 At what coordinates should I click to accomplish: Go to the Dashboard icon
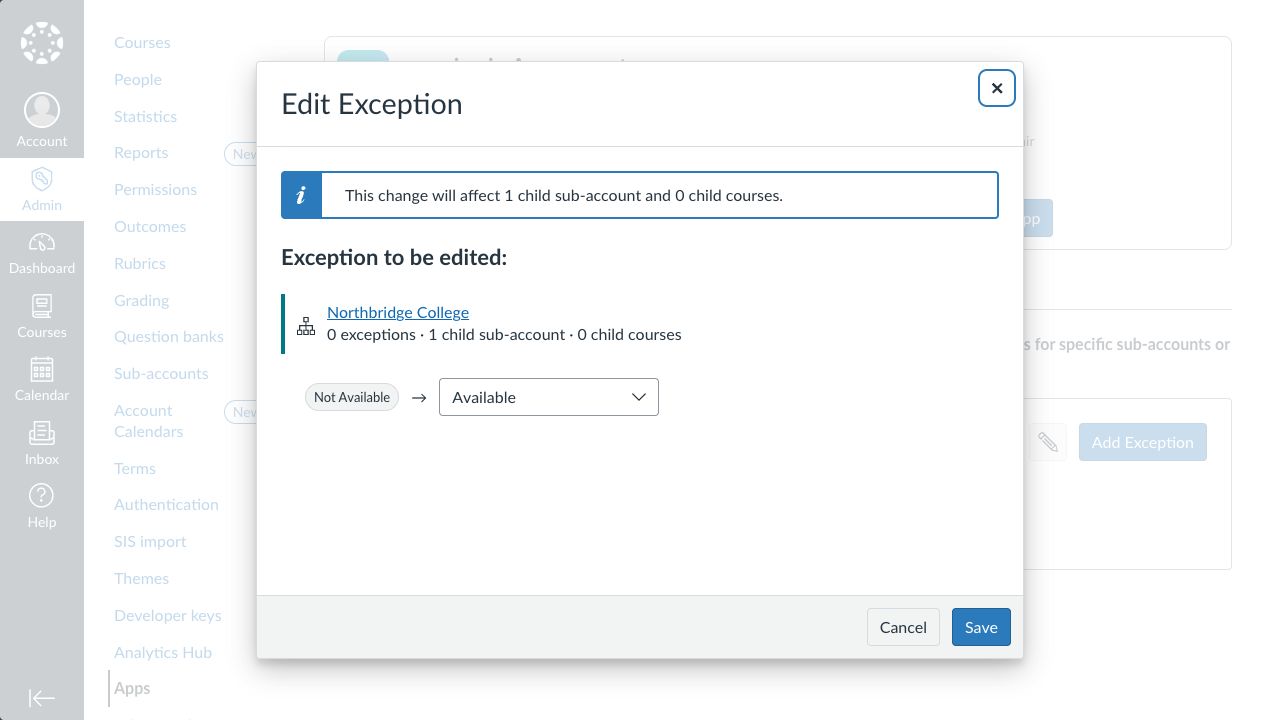click(x=42, y=242)
